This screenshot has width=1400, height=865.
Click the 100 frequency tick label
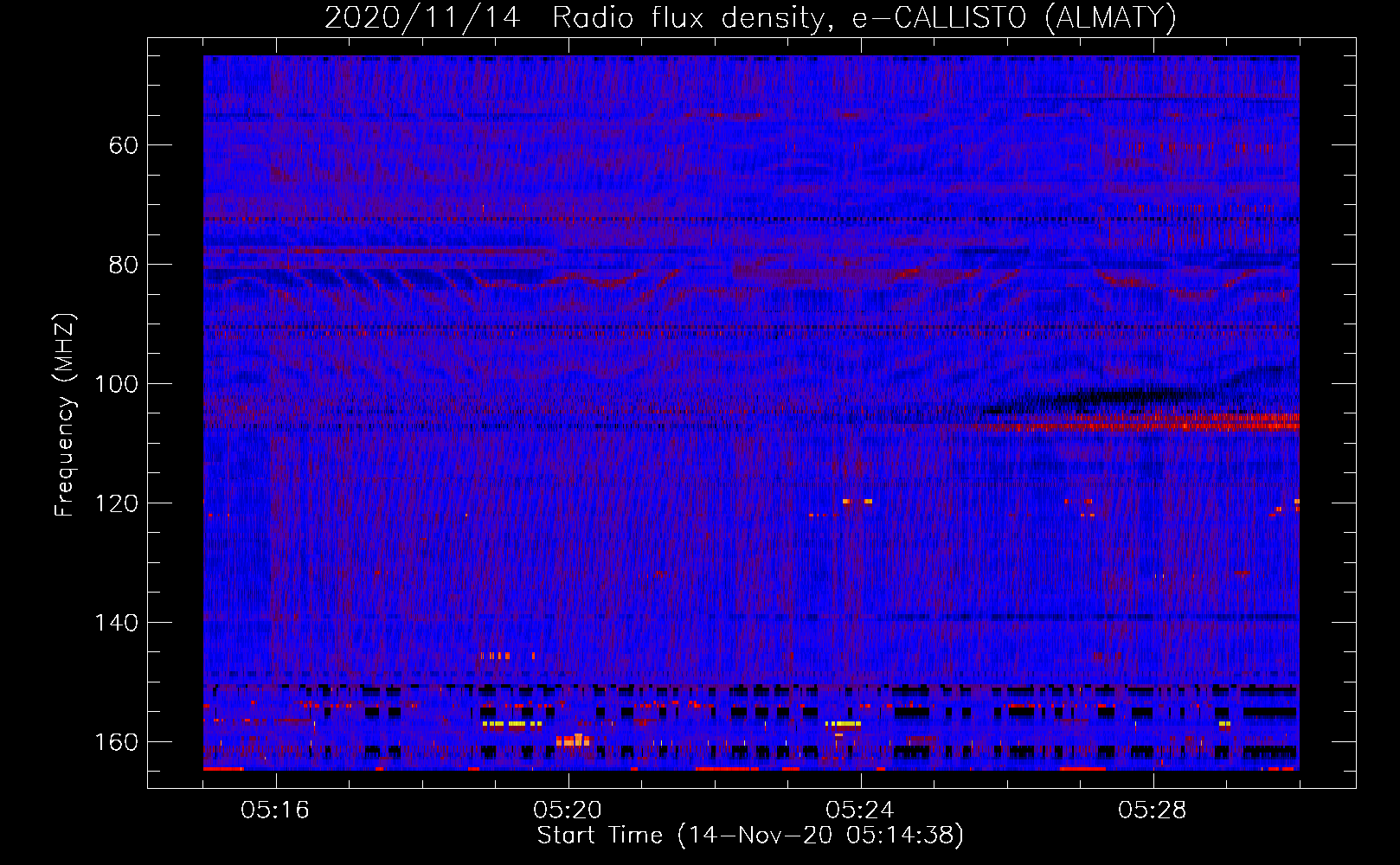[x=116, y=383]
